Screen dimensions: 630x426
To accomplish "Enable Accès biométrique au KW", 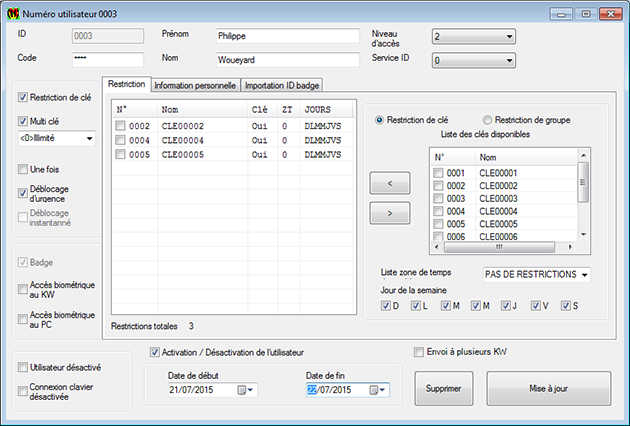I will (x=23, y=289).
